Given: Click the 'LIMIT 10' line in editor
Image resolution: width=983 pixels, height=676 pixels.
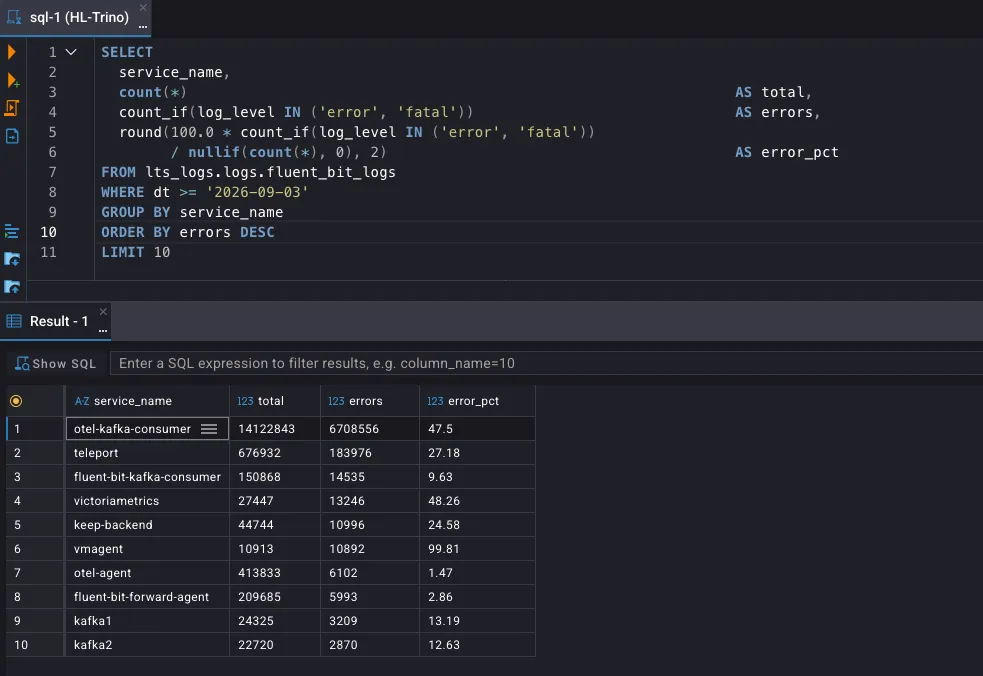Looking at the screenshot, I should 135,252.
